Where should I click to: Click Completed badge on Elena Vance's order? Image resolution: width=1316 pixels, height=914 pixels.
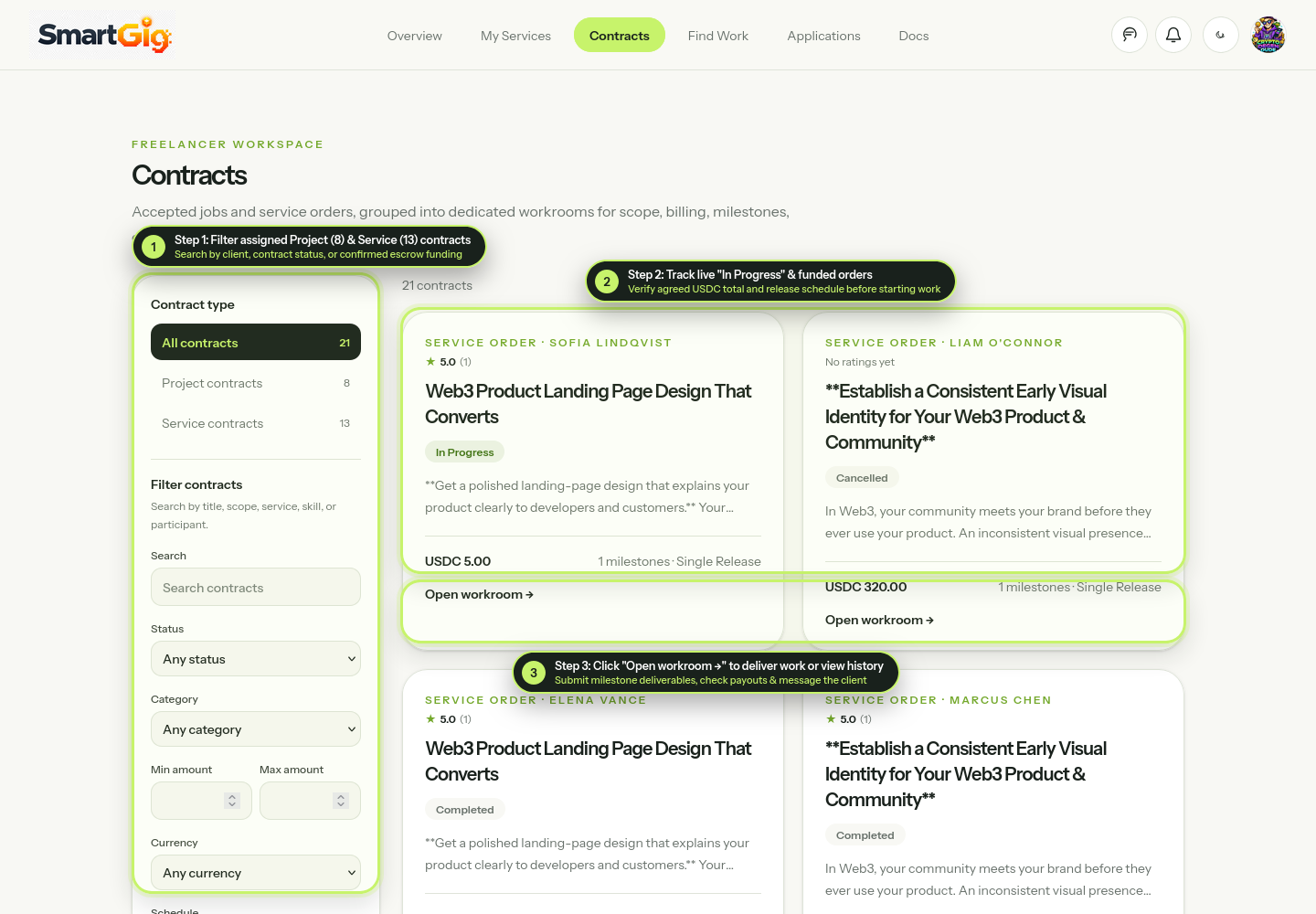pos(465,810)
